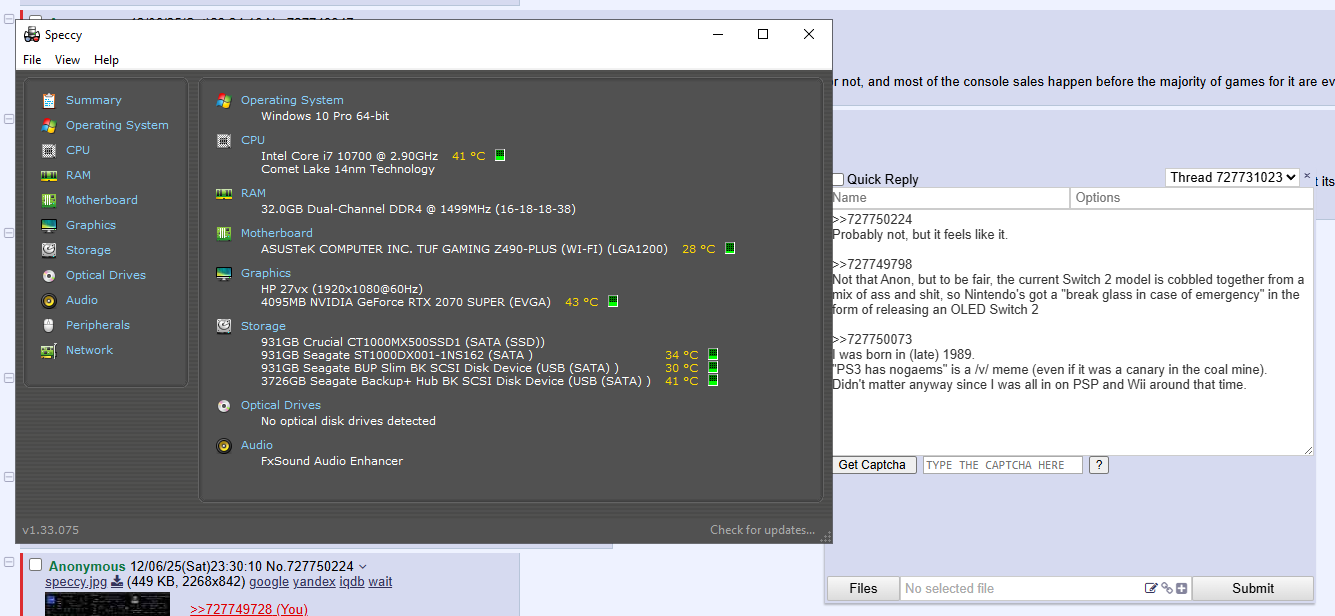
Task: Click the speccy.jpg thumbnail image
Action: pos(107,604)
